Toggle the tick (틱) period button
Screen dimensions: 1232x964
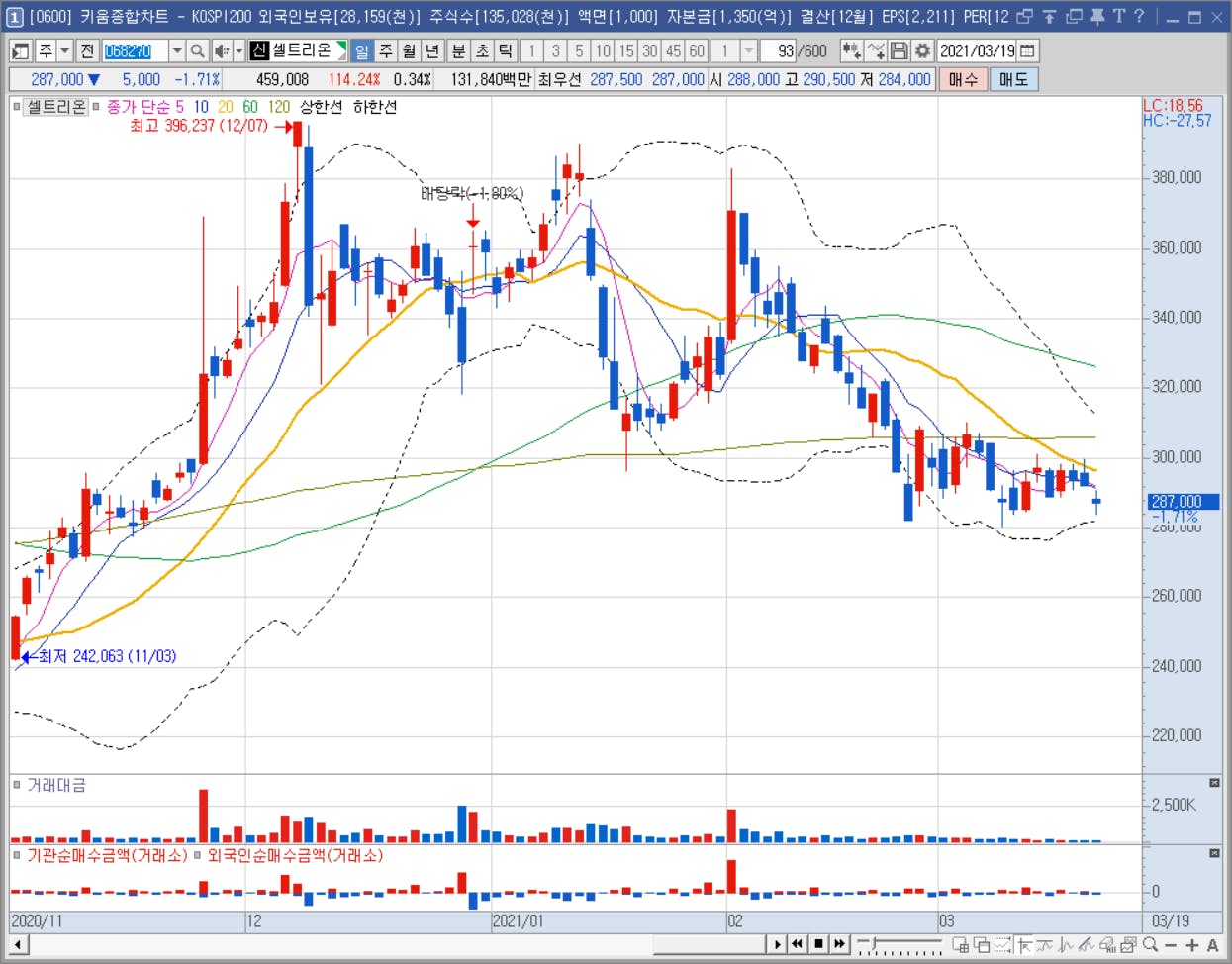[505, 50]
